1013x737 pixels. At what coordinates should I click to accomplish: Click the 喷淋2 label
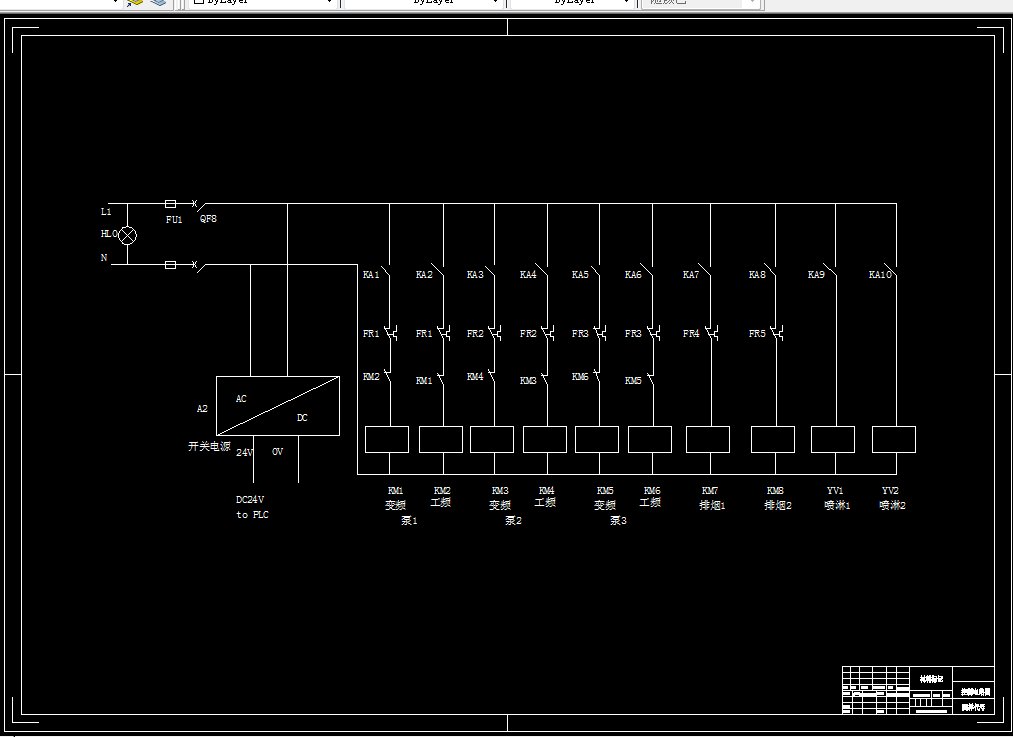point(892,505)
